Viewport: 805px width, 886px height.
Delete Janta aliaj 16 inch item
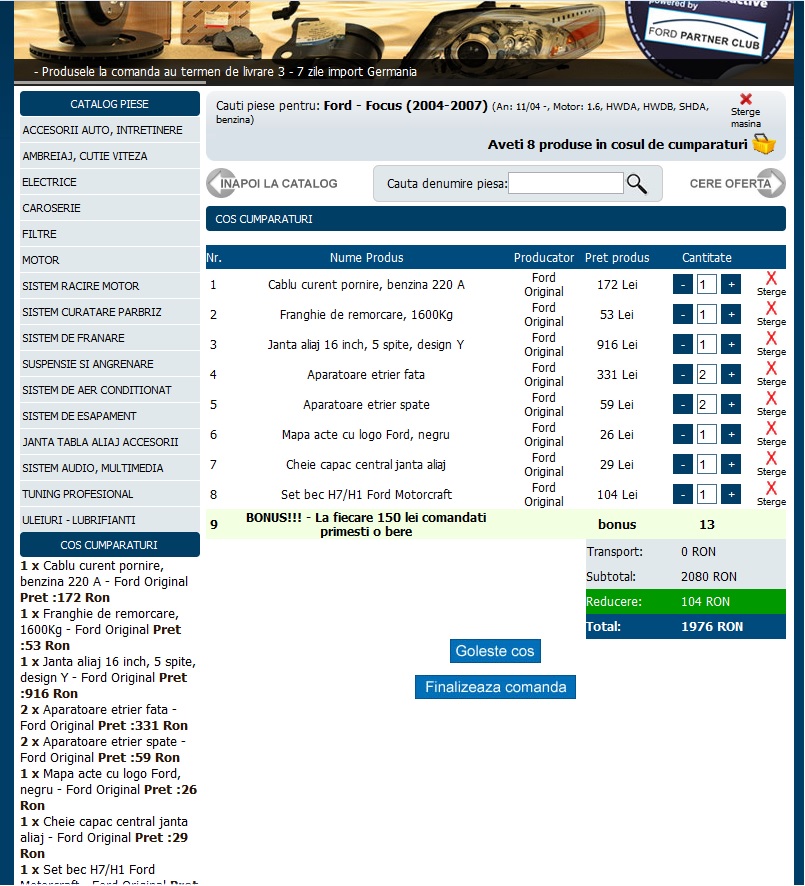(x=771, y=339)
